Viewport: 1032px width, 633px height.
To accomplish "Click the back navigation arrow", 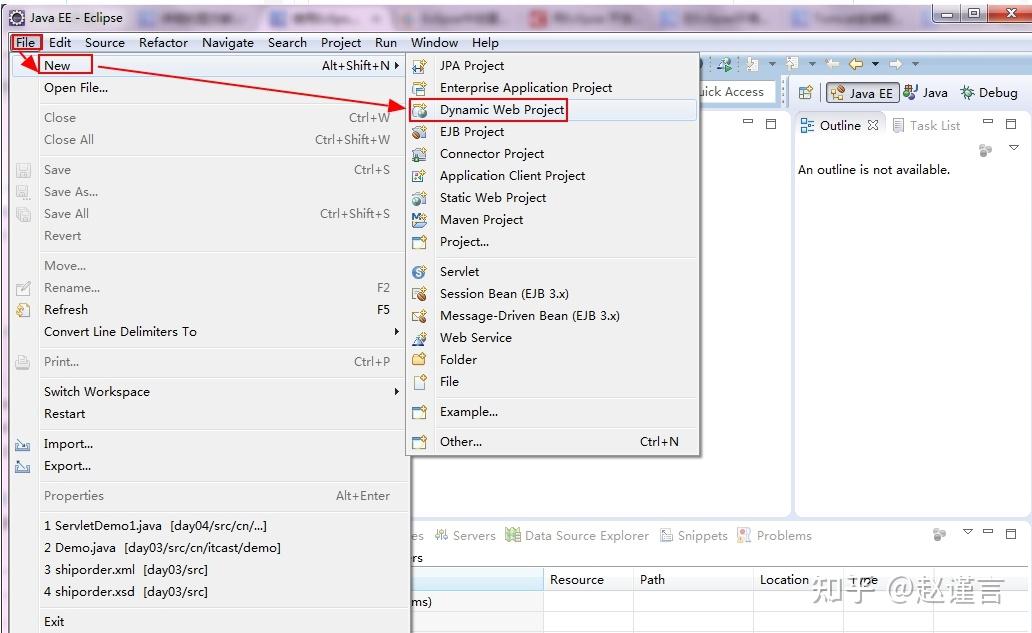I will pos(856,62).
